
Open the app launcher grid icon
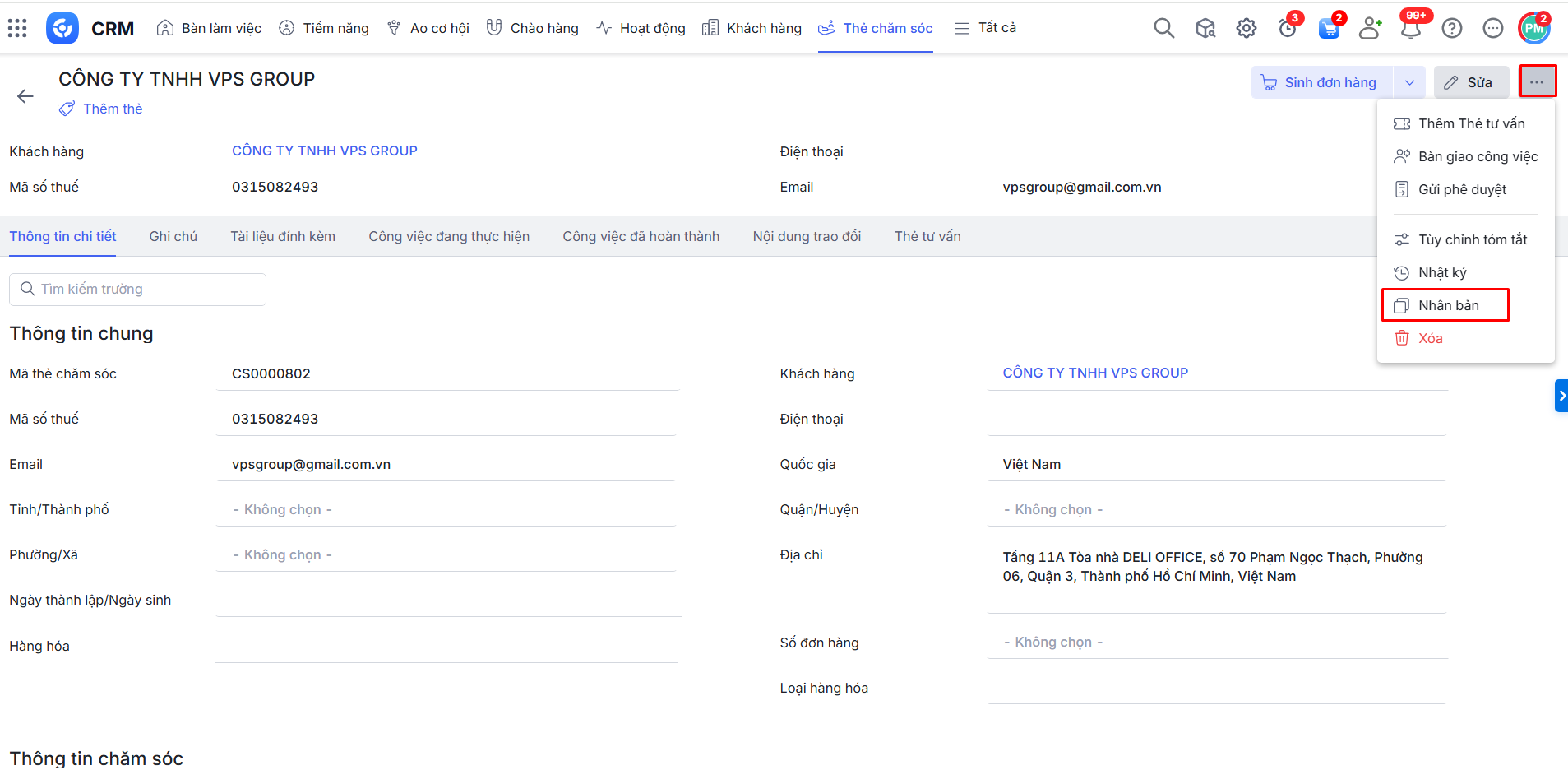click(x=17, y=28)
